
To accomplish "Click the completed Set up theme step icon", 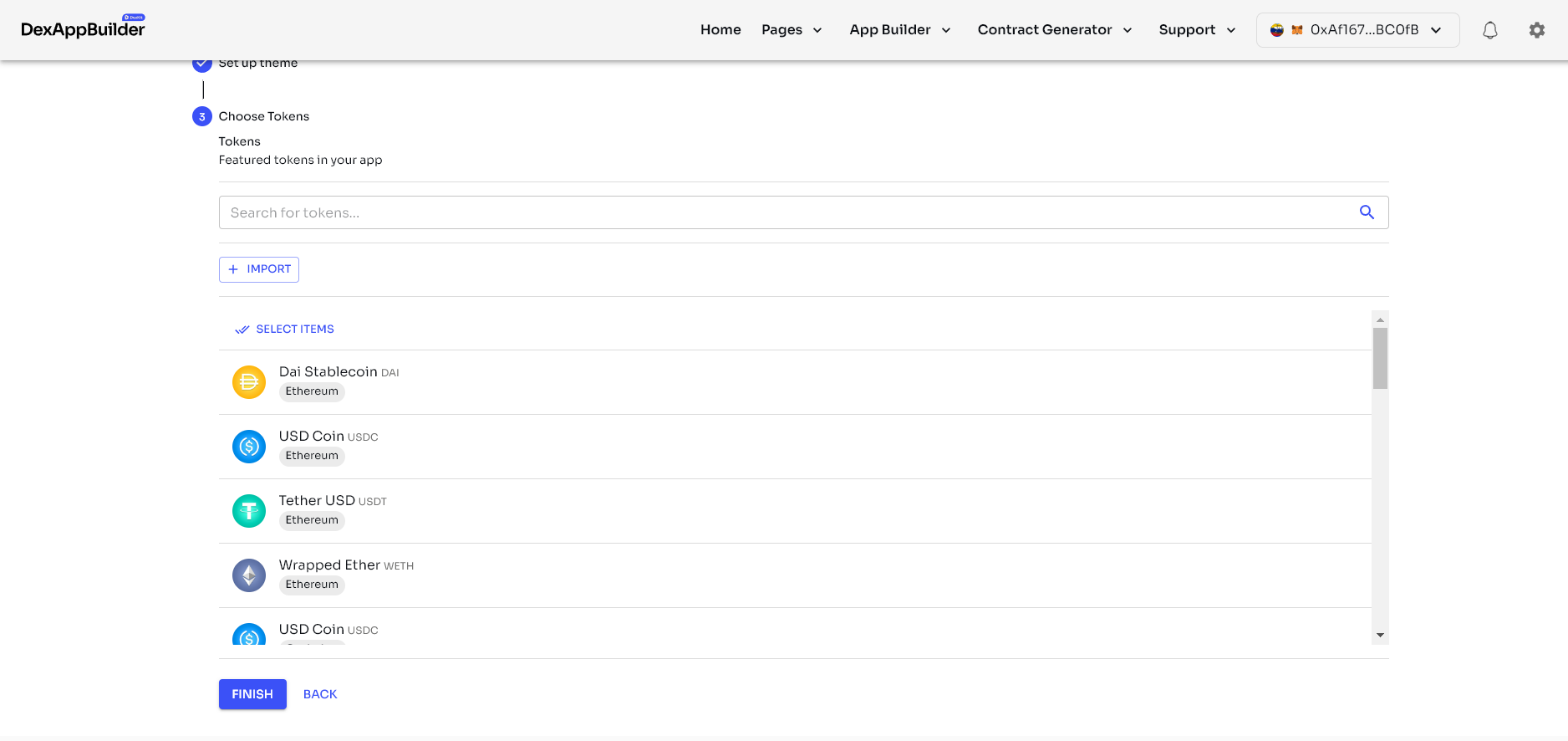I will coord(202,64).
